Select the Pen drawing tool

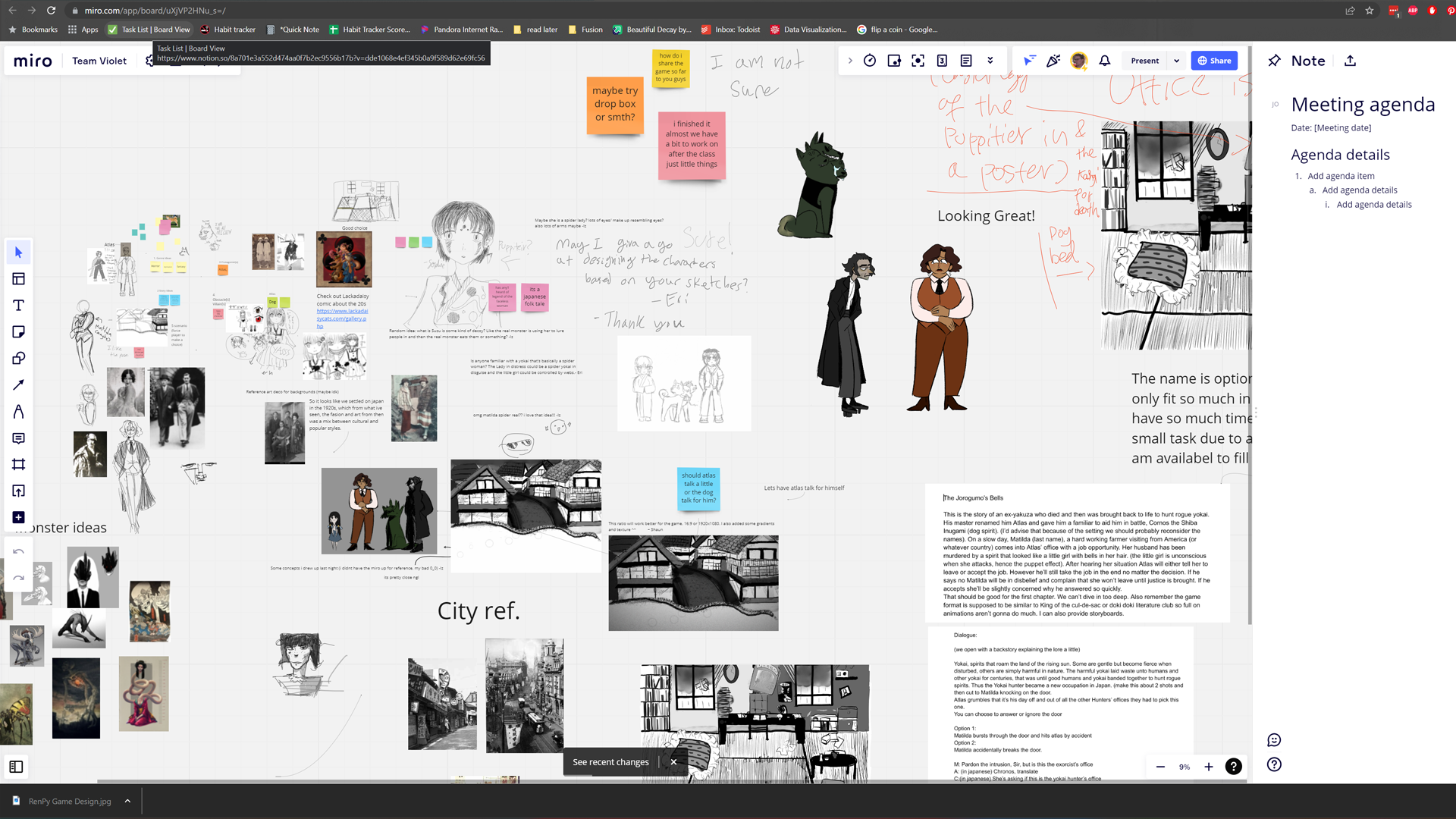[19, 412]
